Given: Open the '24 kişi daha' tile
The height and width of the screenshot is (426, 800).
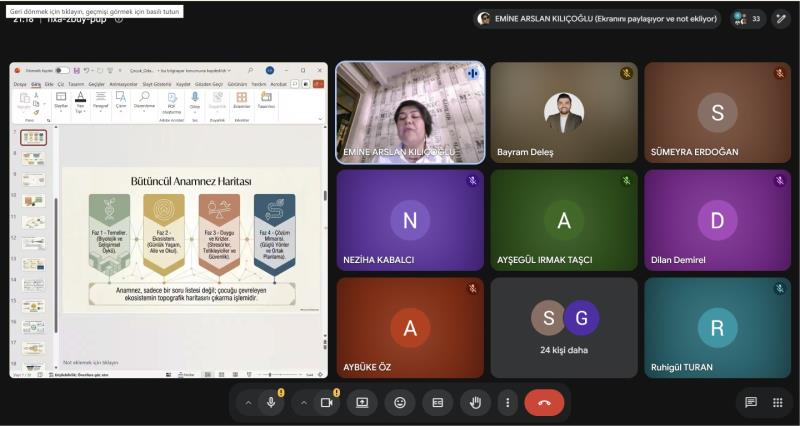Looking at the screenshot, I should pyautogui.click(x=564, y=328).
